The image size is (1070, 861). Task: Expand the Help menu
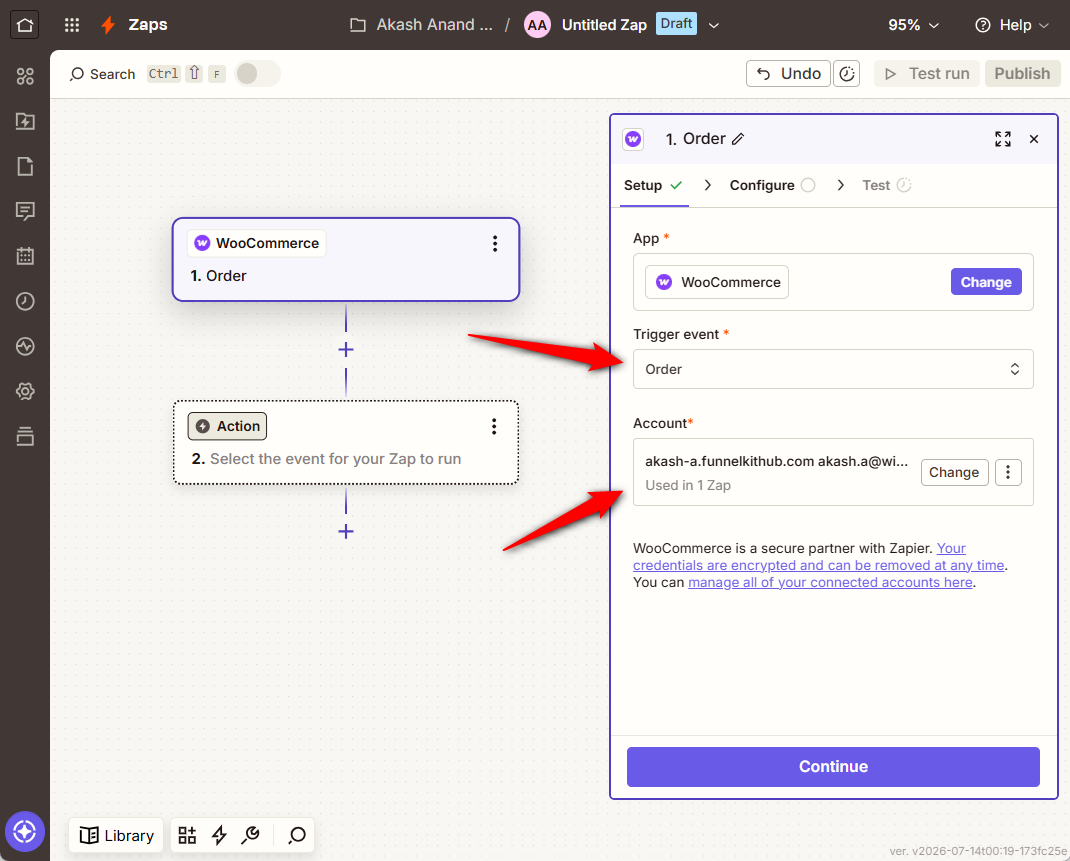[x=1012, y=25]
